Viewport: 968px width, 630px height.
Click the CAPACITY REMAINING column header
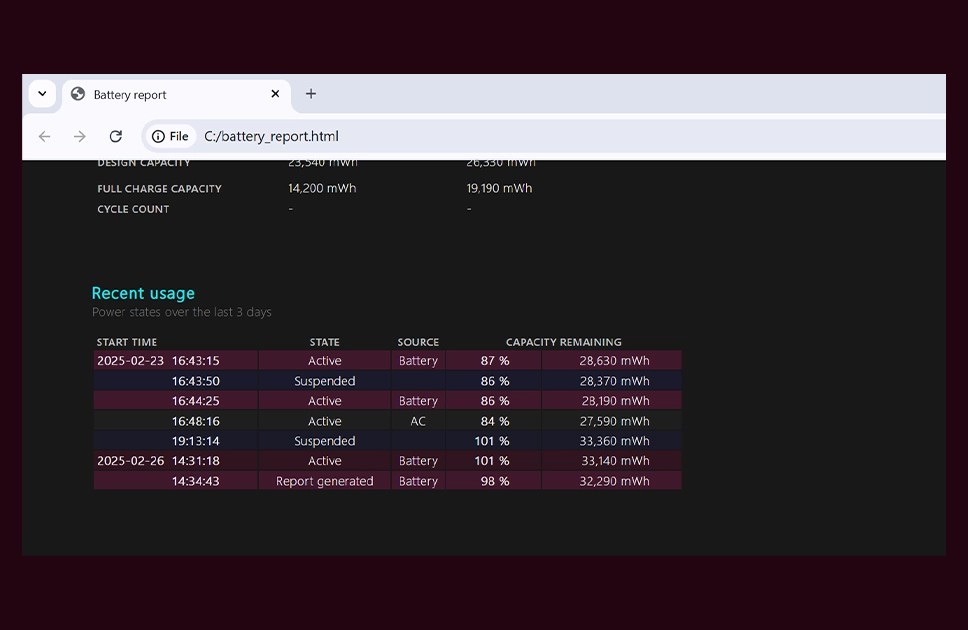564,342
